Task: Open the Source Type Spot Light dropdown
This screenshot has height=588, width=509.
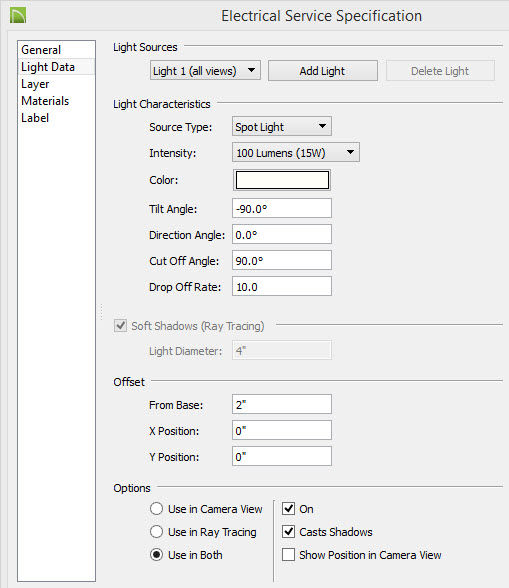Action: tap(282, 126)
